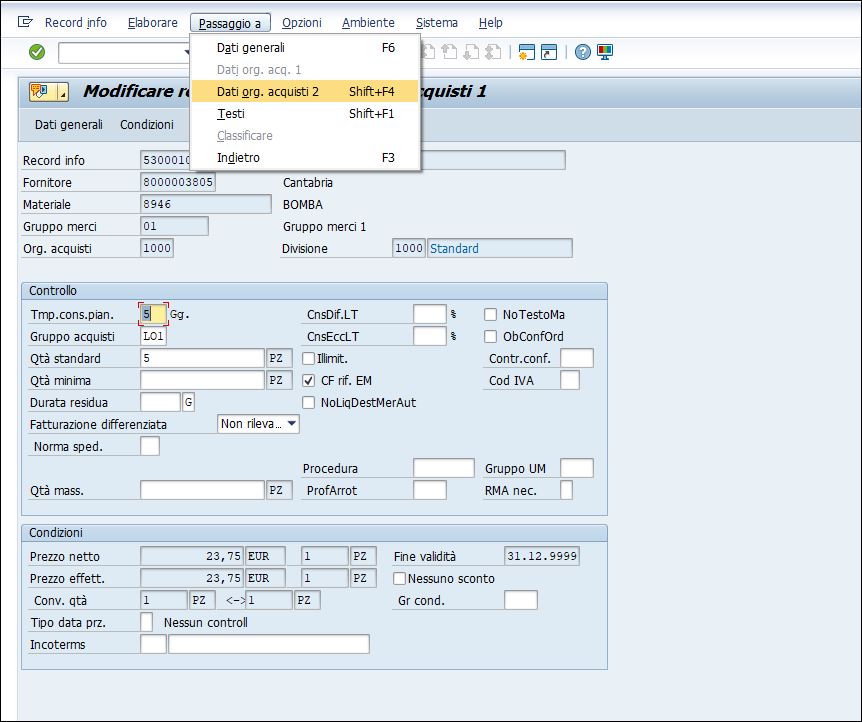
Task: Click the Durata residua field
Action: 161,402
